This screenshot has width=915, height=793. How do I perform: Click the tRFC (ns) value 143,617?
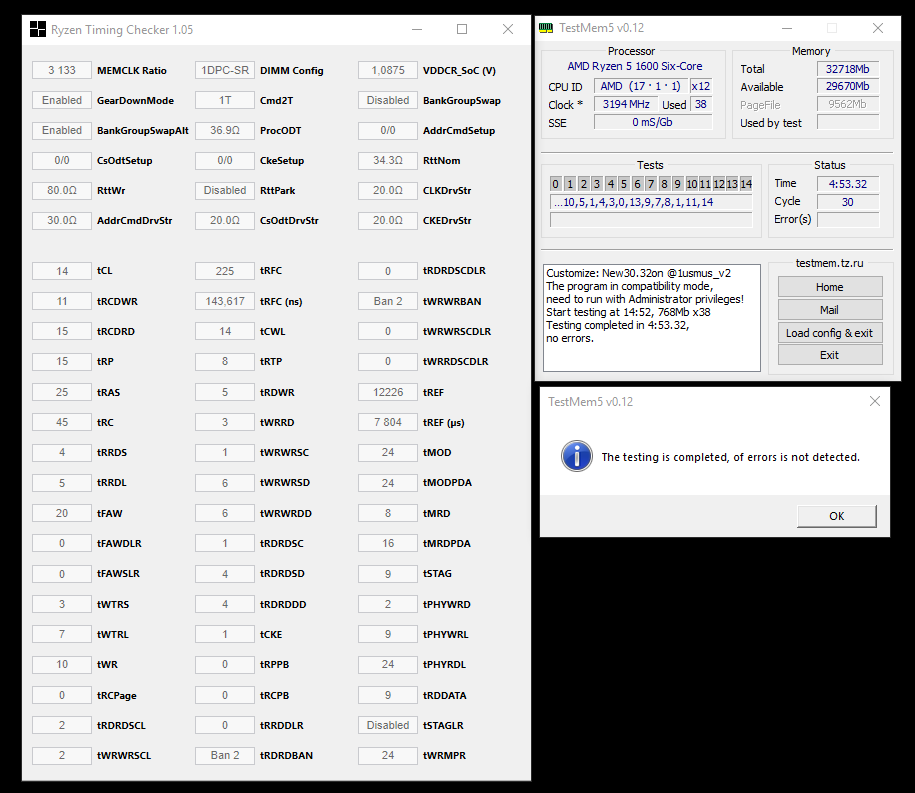(225, 301)
